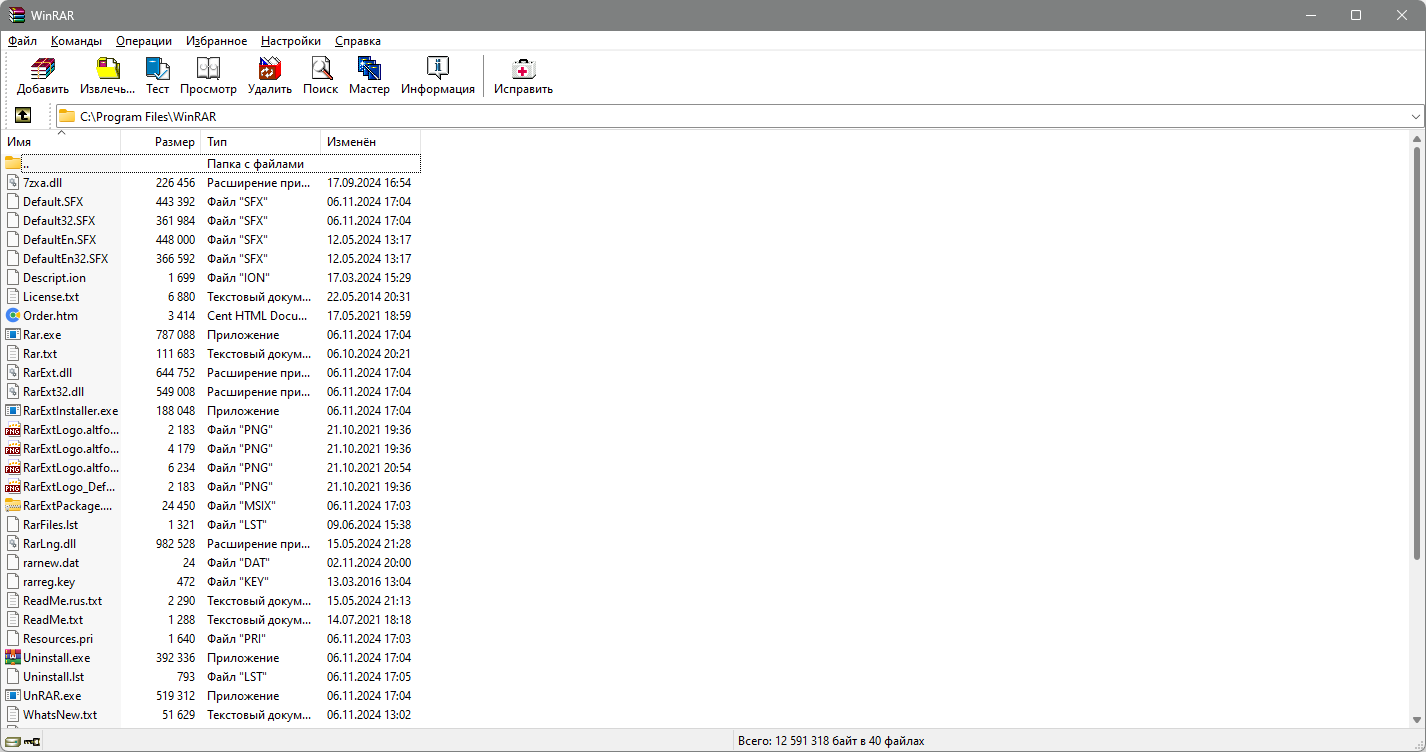The width and height of the screenshot is (1426, 752).
Task: Click the date 21.10.2021 20:54
Action: (369, 468)
